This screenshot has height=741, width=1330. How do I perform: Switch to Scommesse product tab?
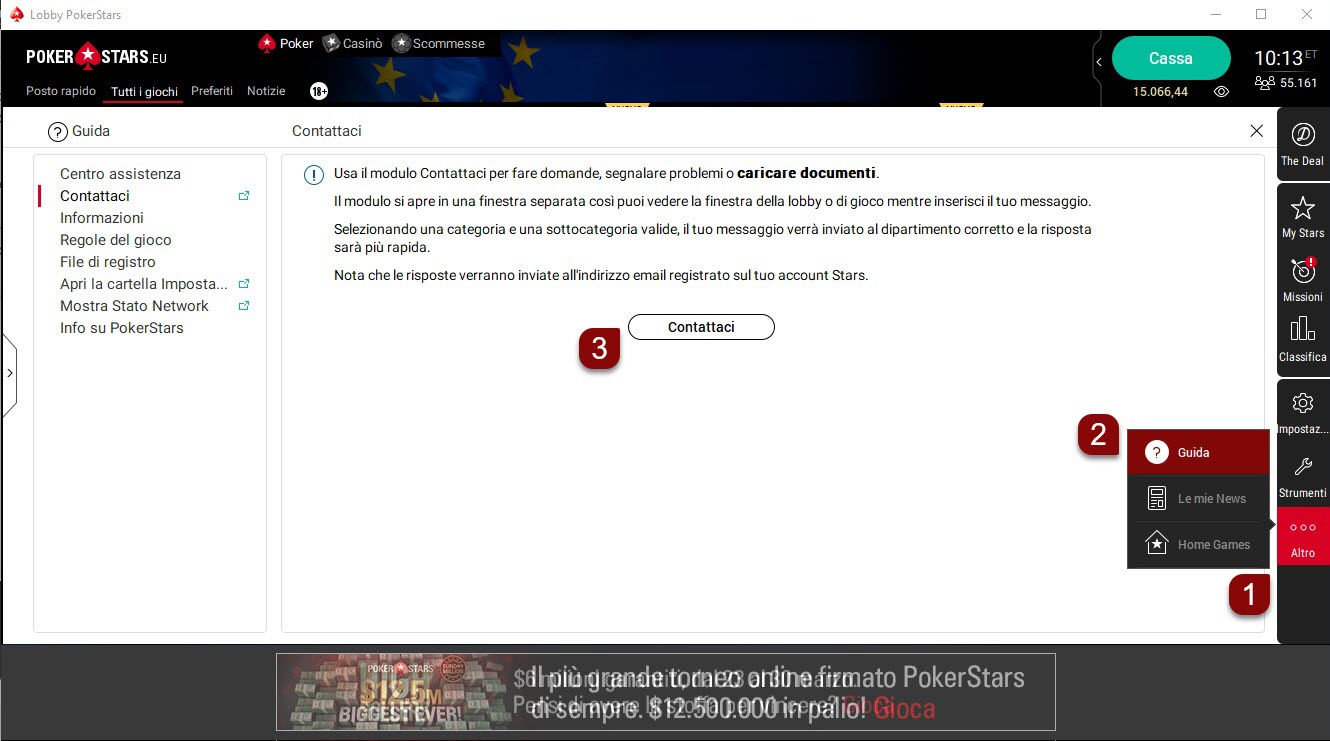[439, 43]
